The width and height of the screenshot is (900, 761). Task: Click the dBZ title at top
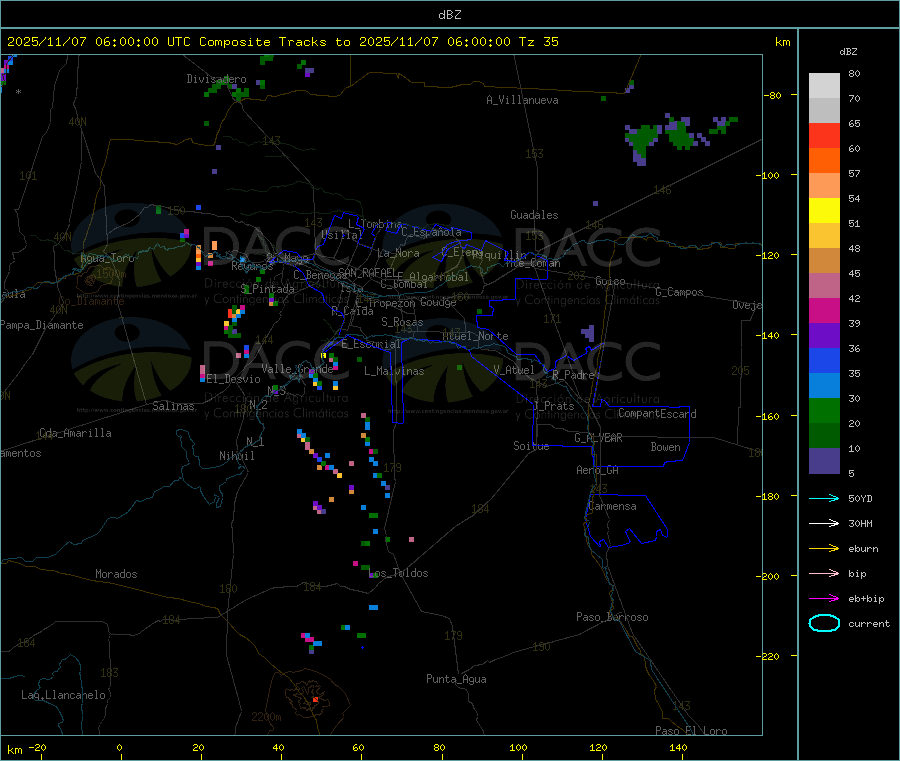pyautogui.click(x=449, y=15)
